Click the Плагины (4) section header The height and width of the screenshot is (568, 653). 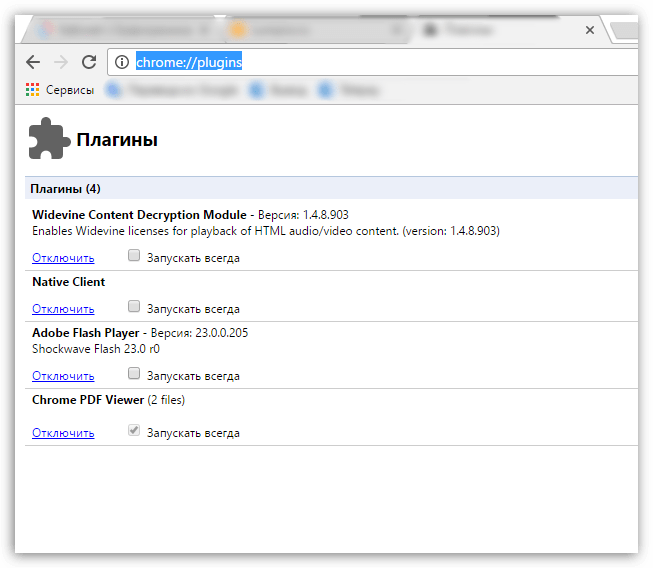pyautogui.click(x=331, y=189)
